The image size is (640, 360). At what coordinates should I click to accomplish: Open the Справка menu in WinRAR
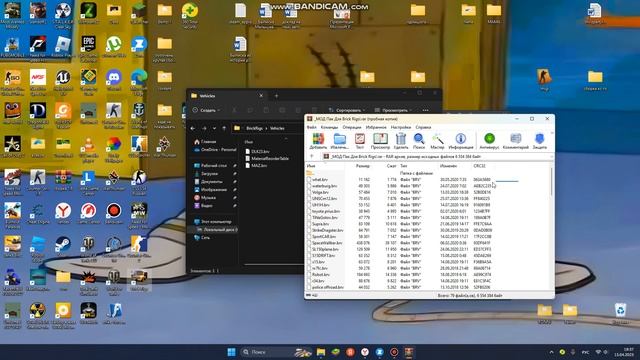(423, 127)
